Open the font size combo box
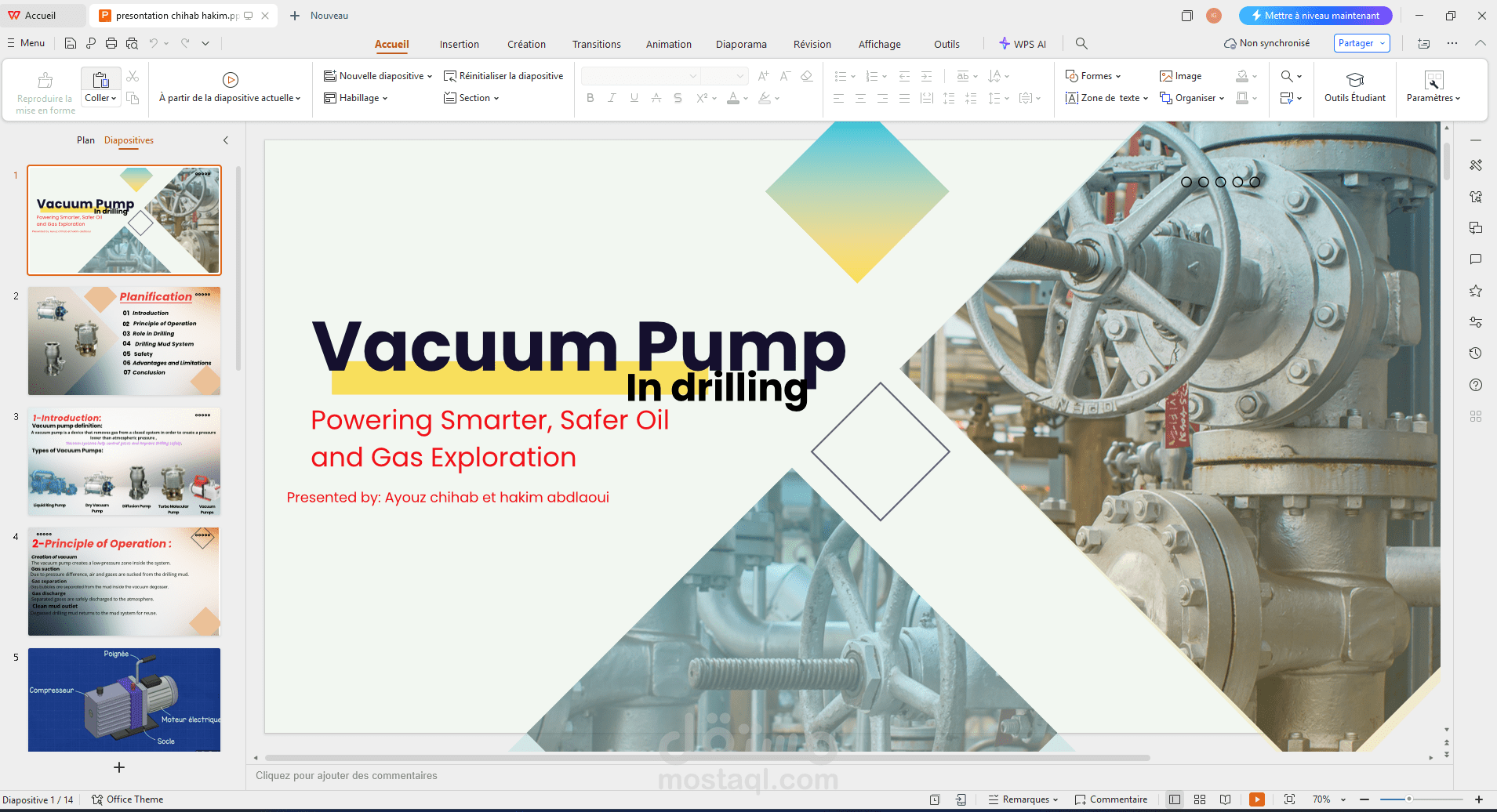Image resolution: width=1497 pixels, height=812 pixels. 723,76
